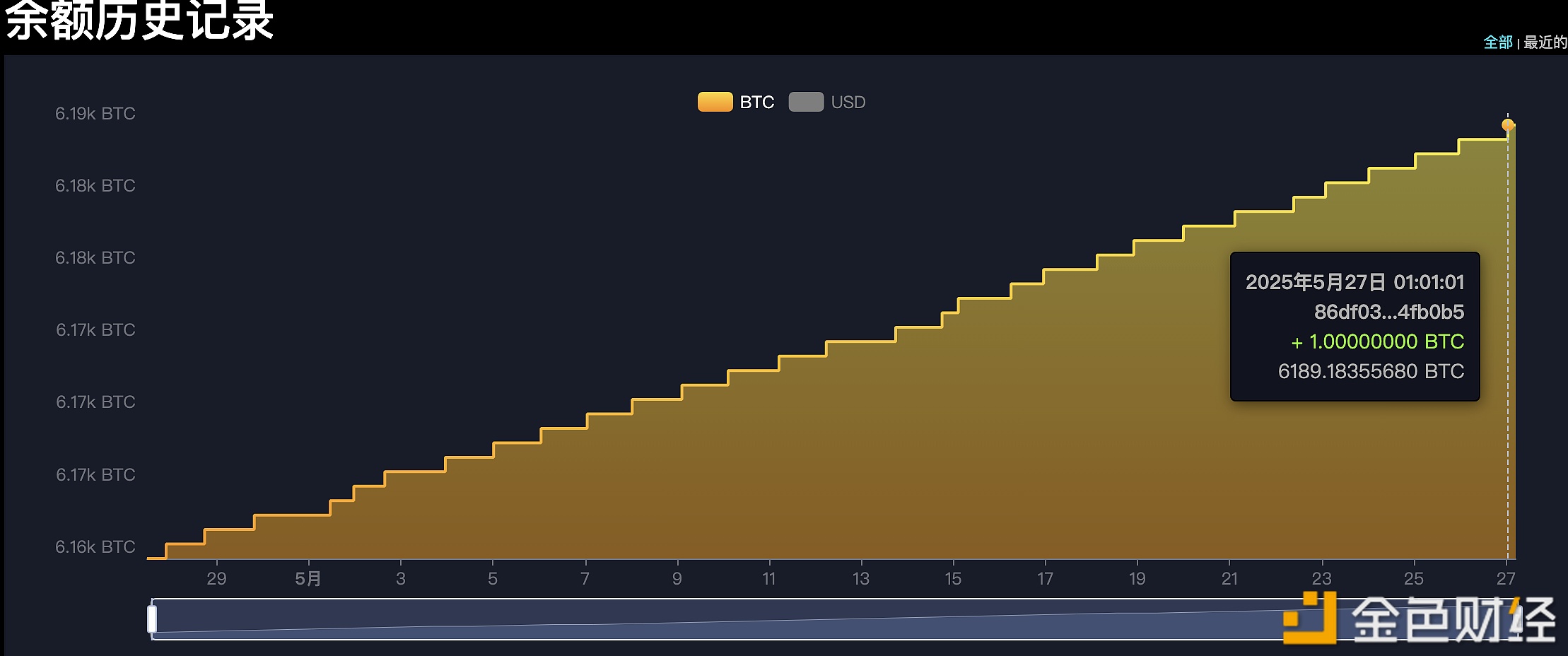Click the green + 1.00000000 BTC amount
This screenshot has height=656, width=1568.
1377,341
